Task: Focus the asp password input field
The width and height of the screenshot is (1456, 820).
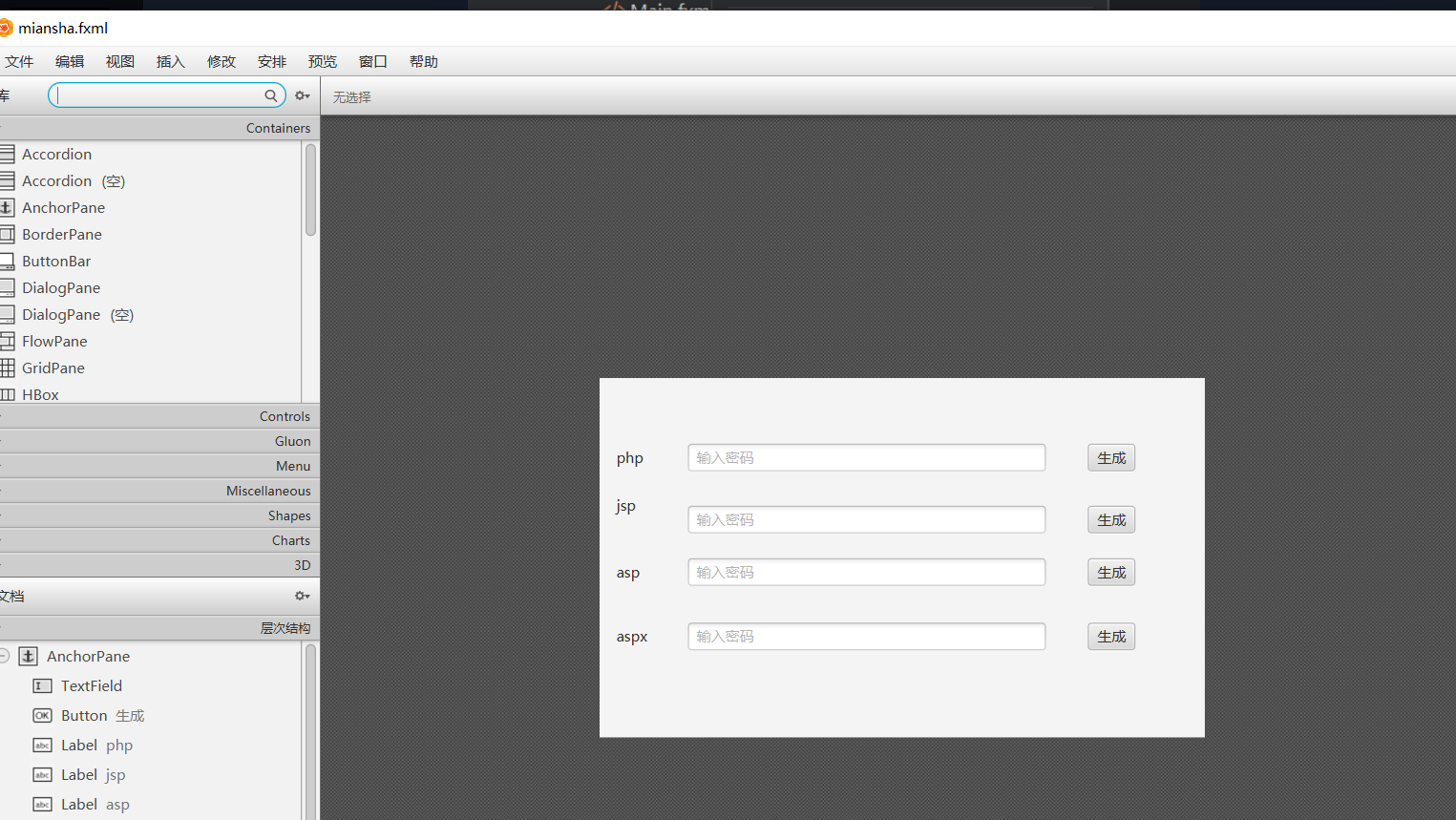Action: point(867,573)
